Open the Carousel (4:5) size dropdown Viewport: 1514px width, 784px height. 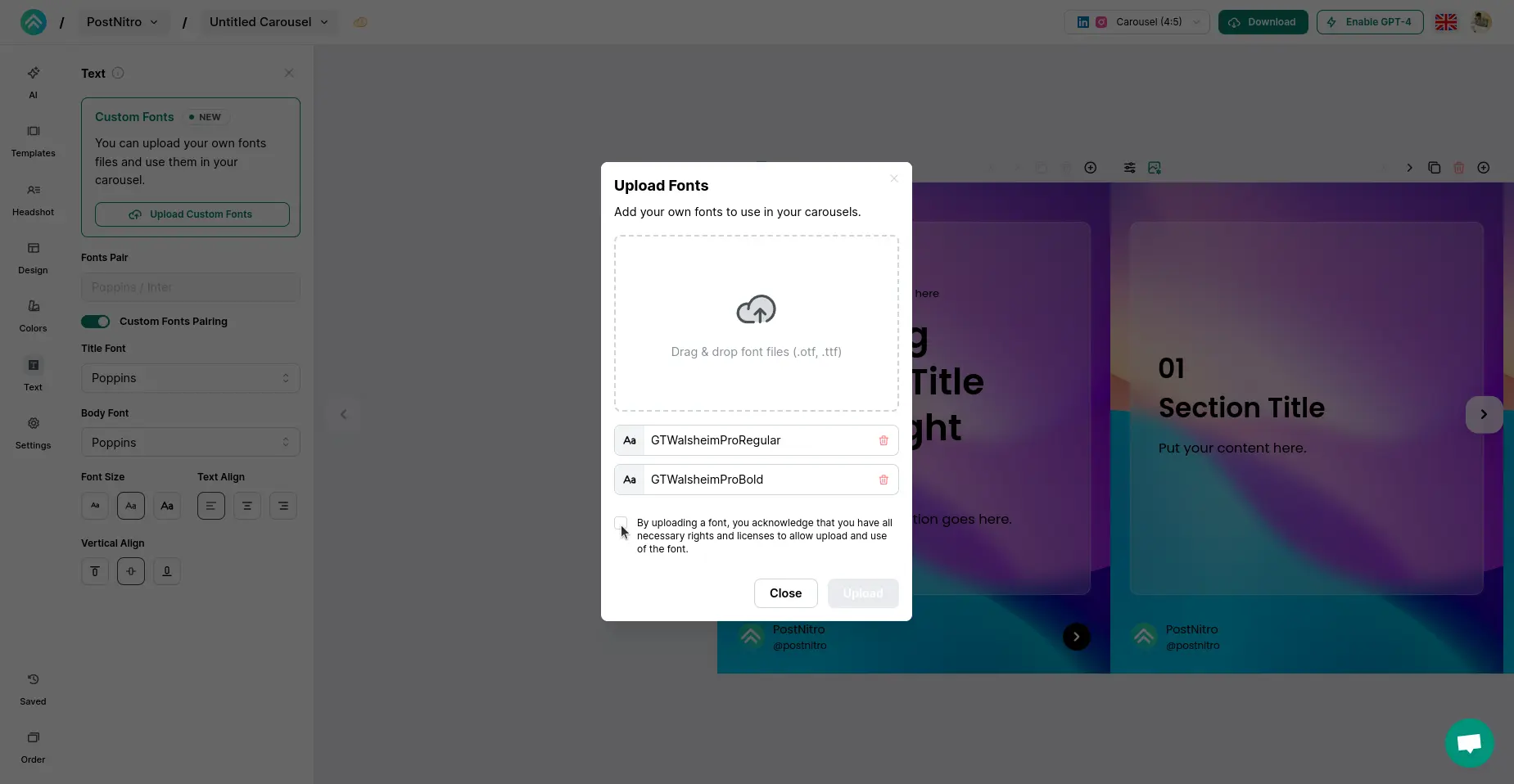pos(1137,22)
